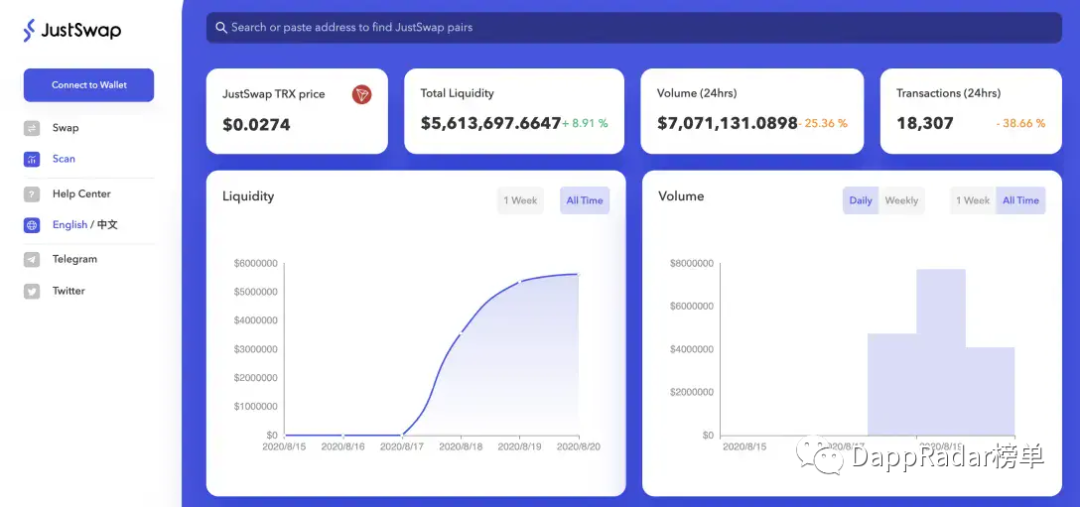
Task: Select All Time range in Volume chart
Action: (x=1020, y=200)
